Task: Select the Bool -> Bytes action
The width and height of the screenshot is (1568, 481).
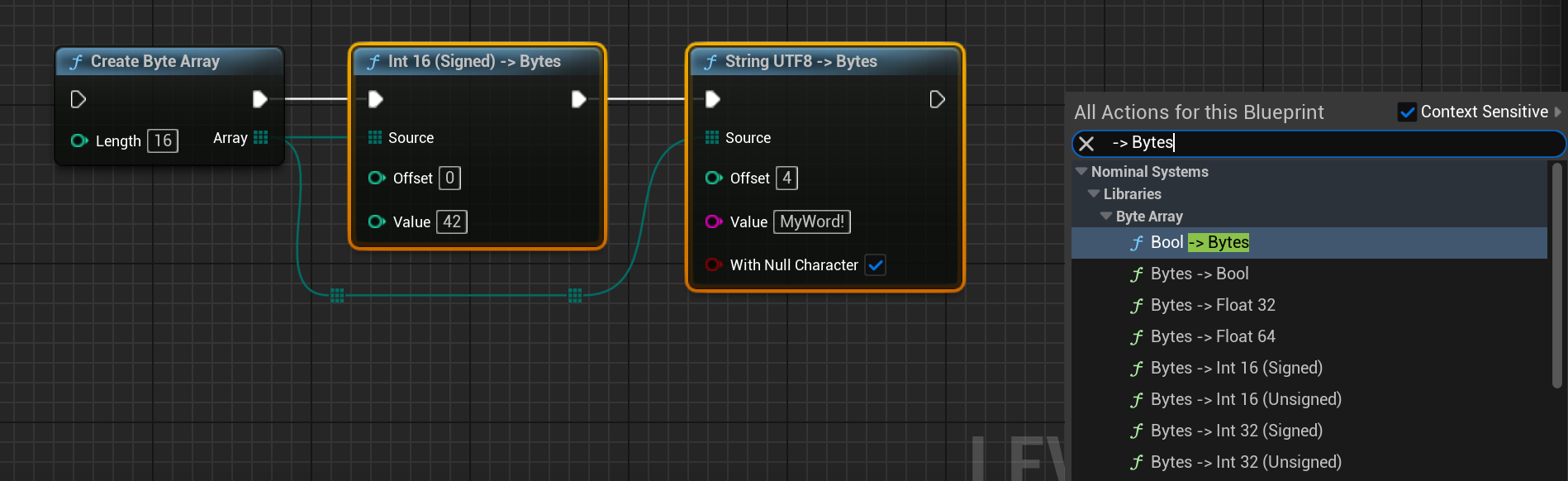Action: click(x=1200, y=242)
